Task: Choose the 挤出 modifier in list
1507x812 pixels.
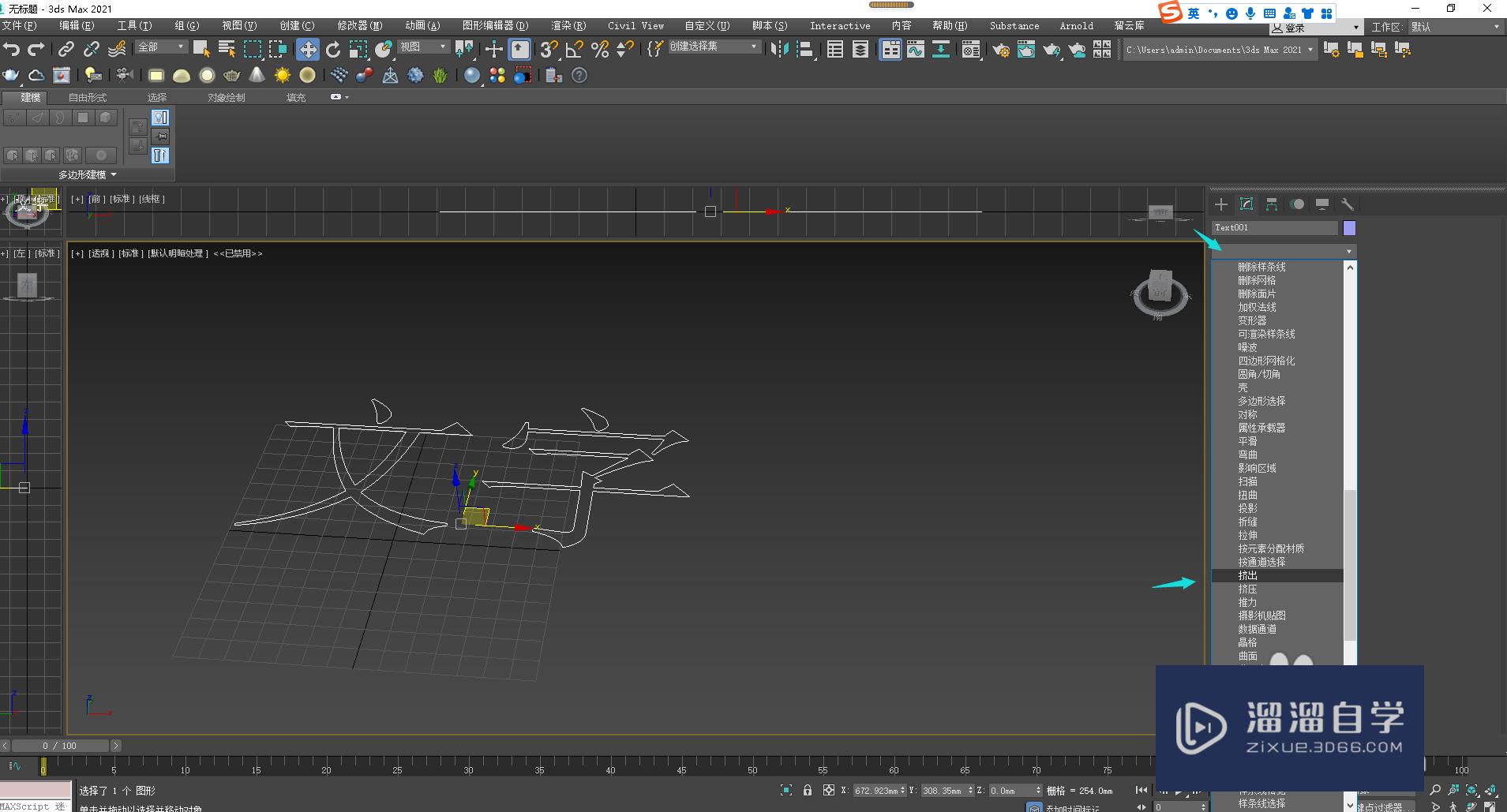Action: click(1277, 576)
